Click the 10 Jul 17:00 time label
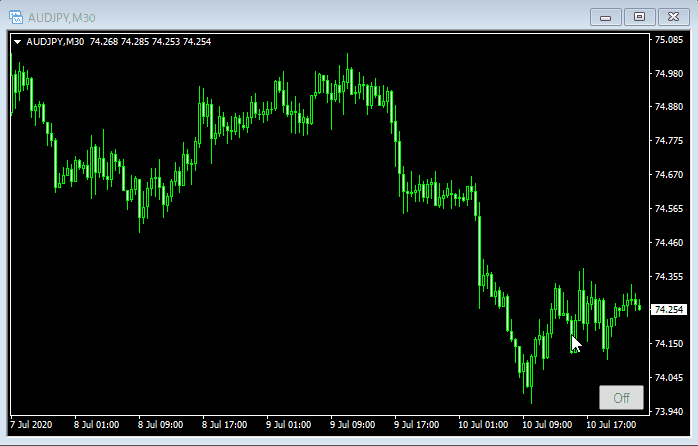 pos(611,425)
